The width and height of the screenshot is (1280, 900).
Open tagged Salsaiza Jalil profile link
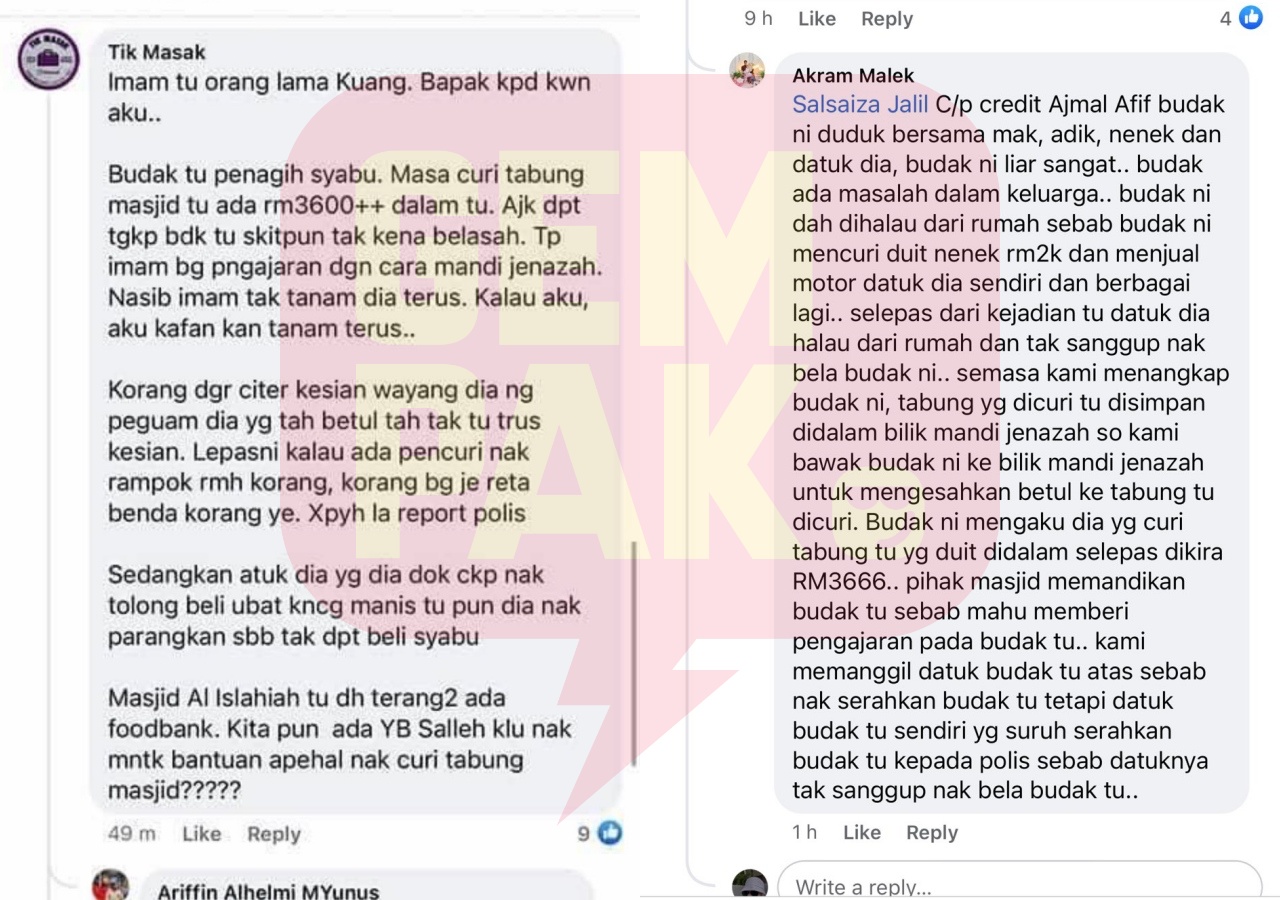click(x=861, y=104)
